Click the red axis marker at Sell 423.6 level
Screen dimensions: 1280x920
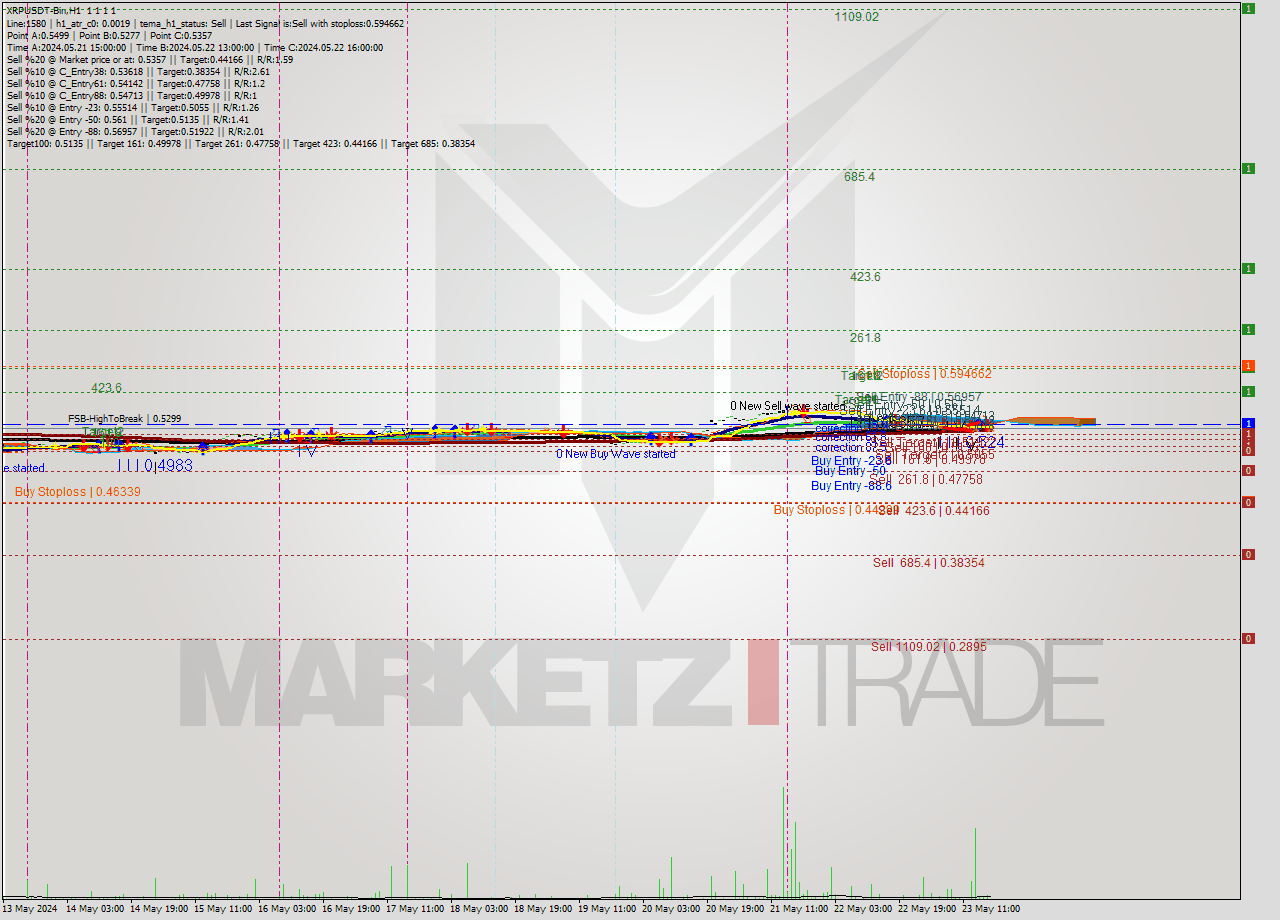1248,502
